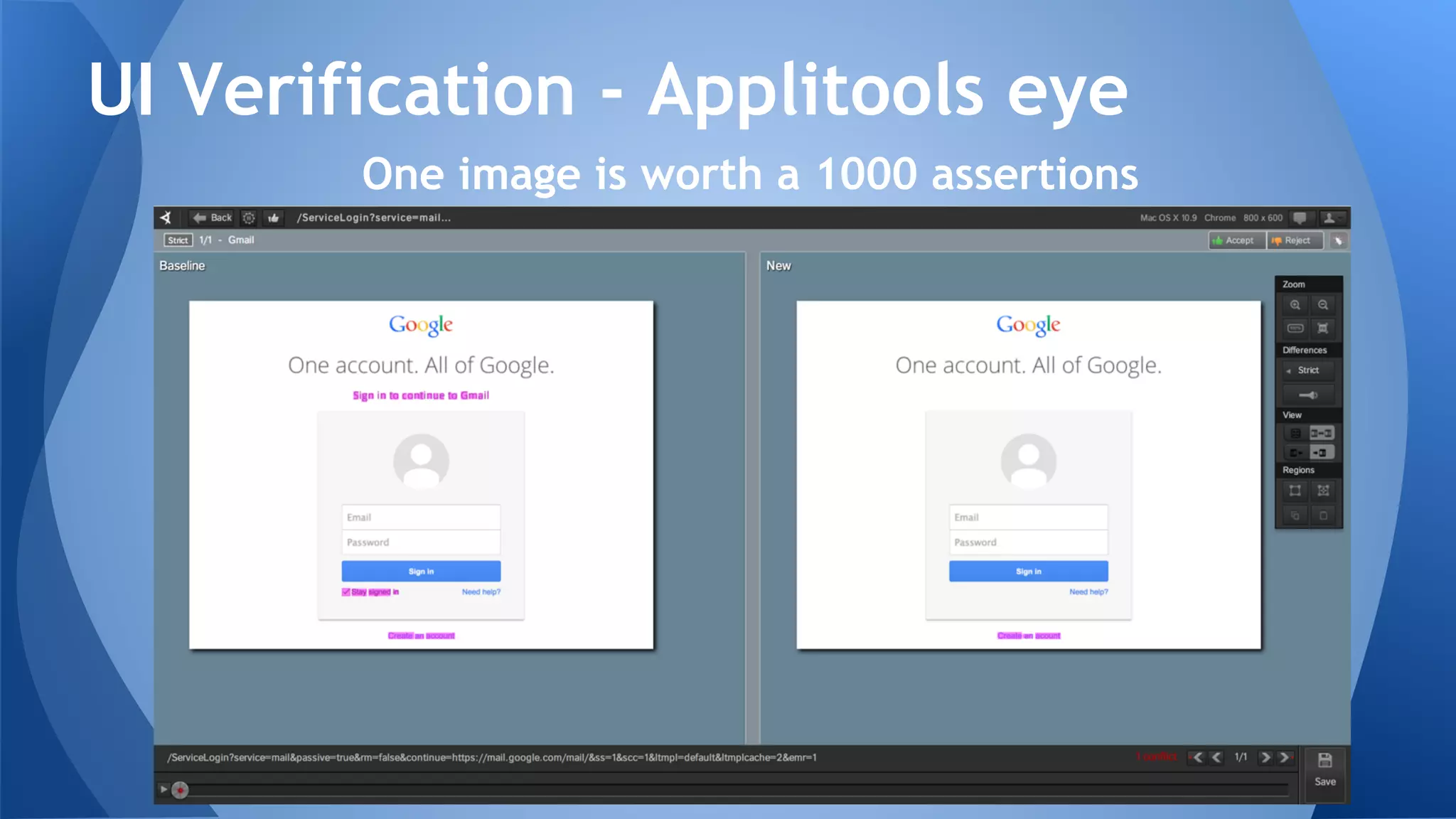Select the floating region tool
This screenshot has width=1456, height=819.
[1323, 491]
